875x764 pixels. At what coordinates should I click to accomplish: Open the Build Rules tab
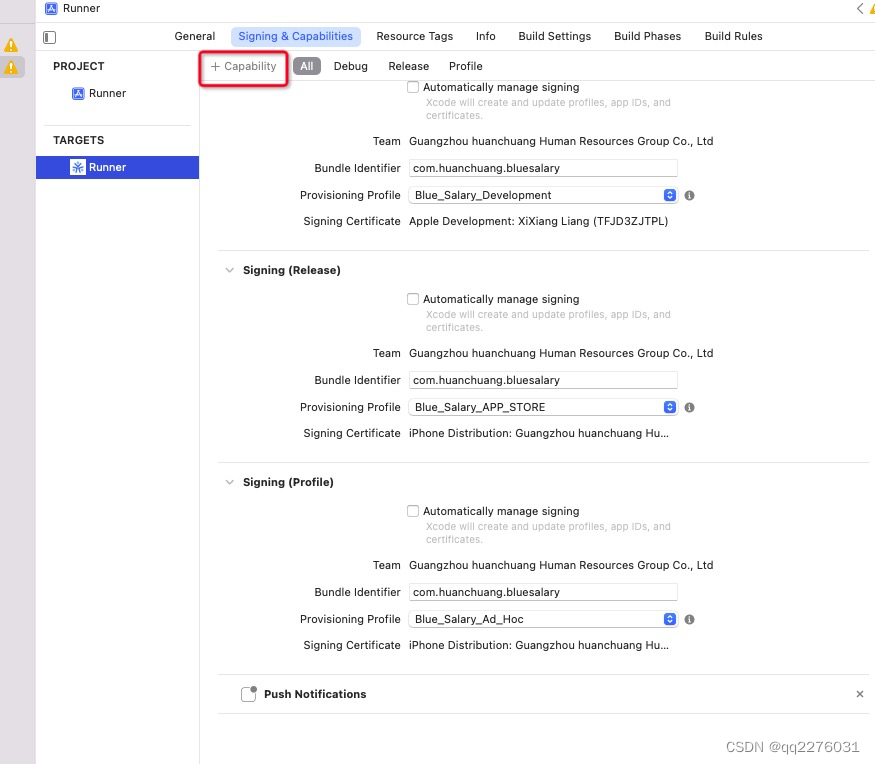pos(733,36)
